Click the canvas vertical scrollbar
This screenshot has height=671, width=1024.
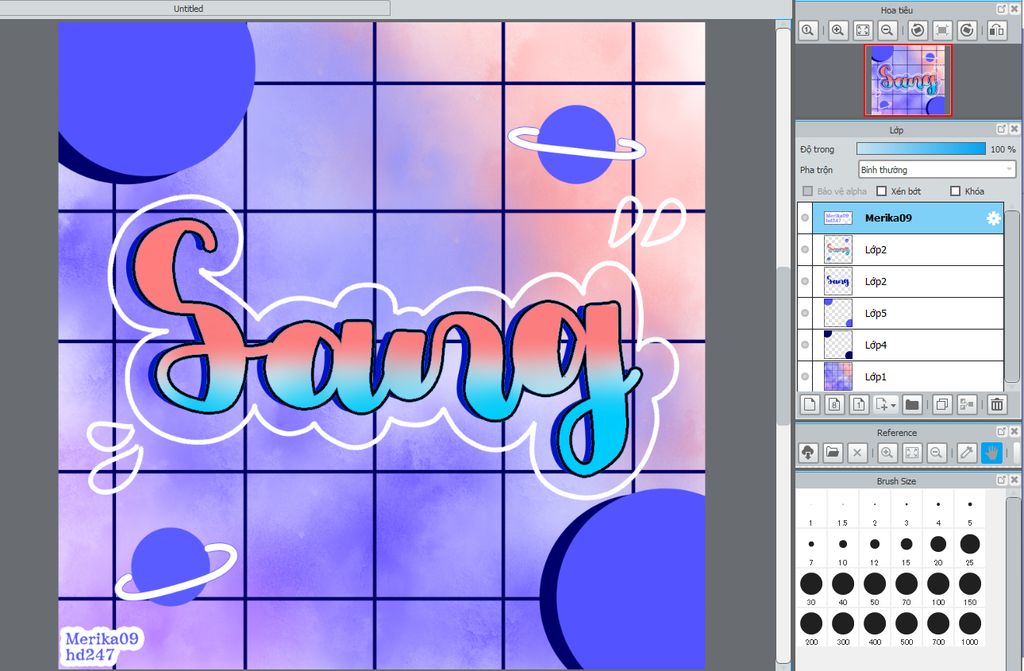click(782, 346)
